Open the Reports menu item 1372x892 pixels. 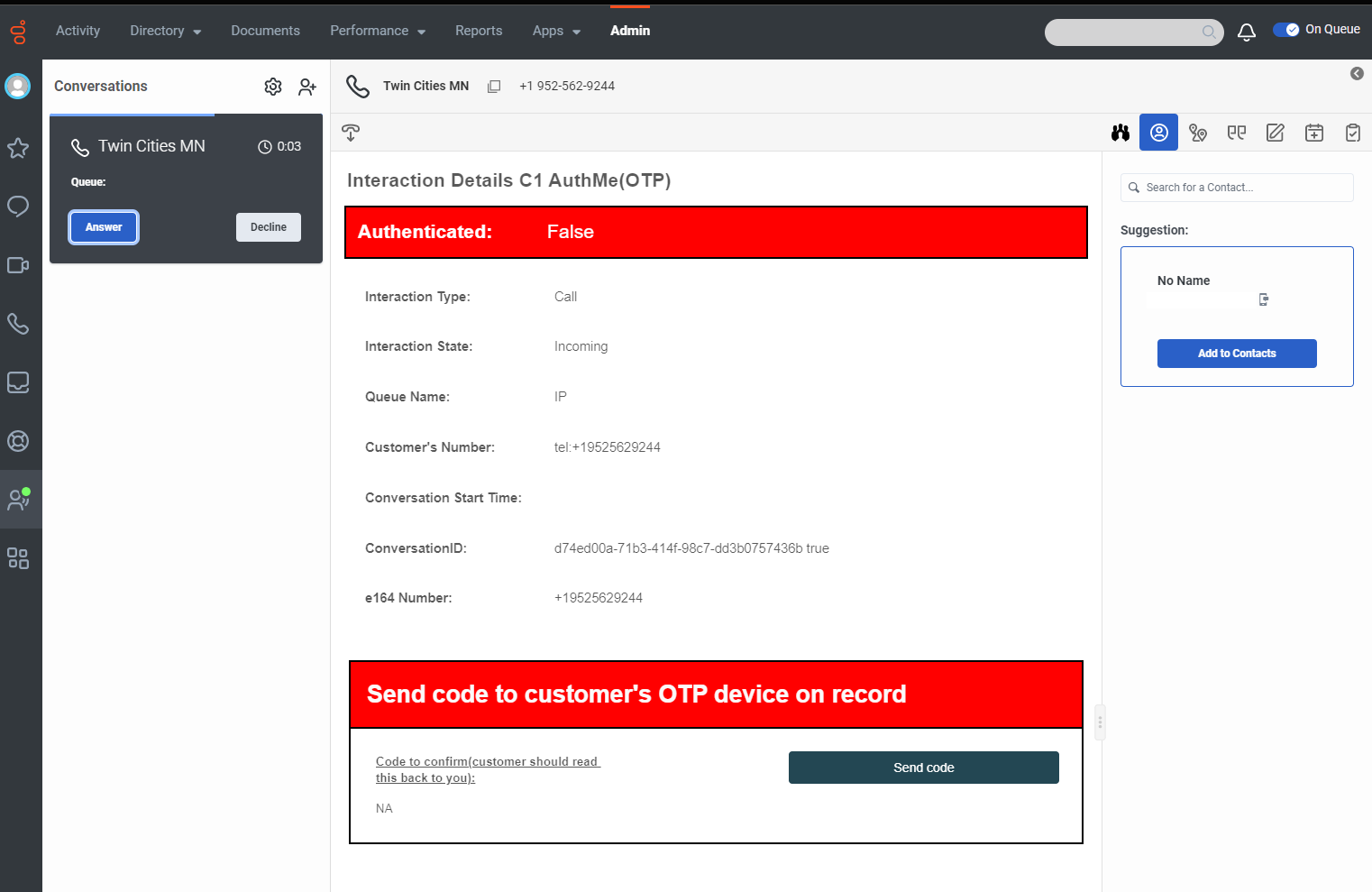[479, 30]
